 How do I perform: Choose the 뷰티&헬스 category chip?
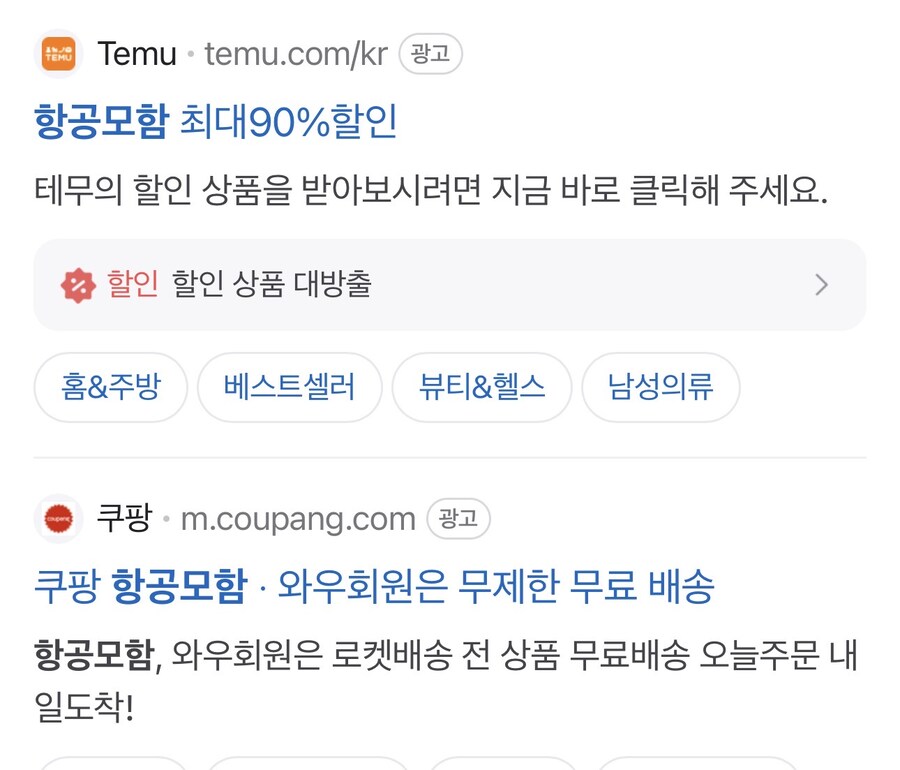coord(482,387)
